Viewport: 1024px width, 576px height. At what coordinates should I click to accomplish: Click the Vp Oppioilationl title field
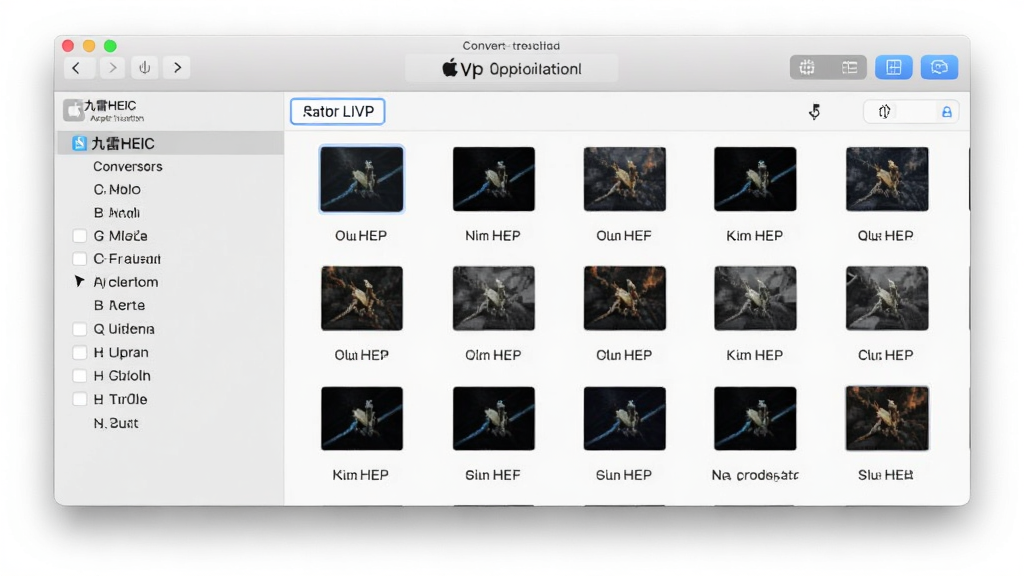coord(511,69)
